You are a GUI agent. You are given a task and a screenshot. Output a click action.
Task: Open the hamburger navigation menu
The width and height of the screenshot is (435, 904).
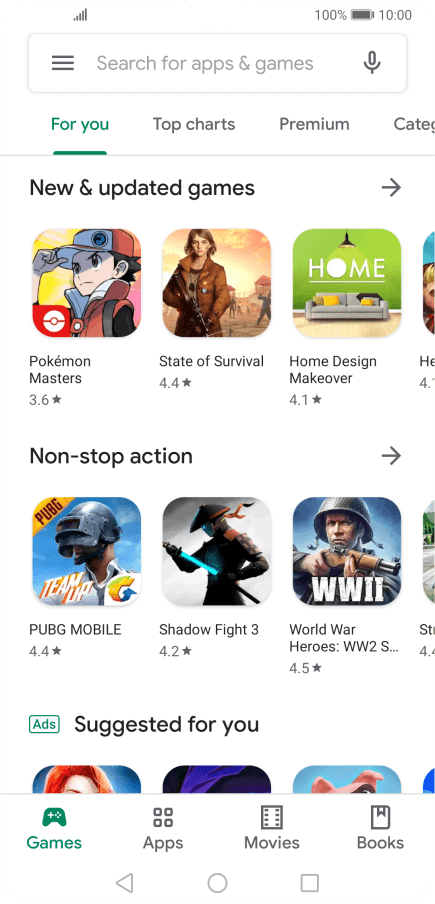63,63
